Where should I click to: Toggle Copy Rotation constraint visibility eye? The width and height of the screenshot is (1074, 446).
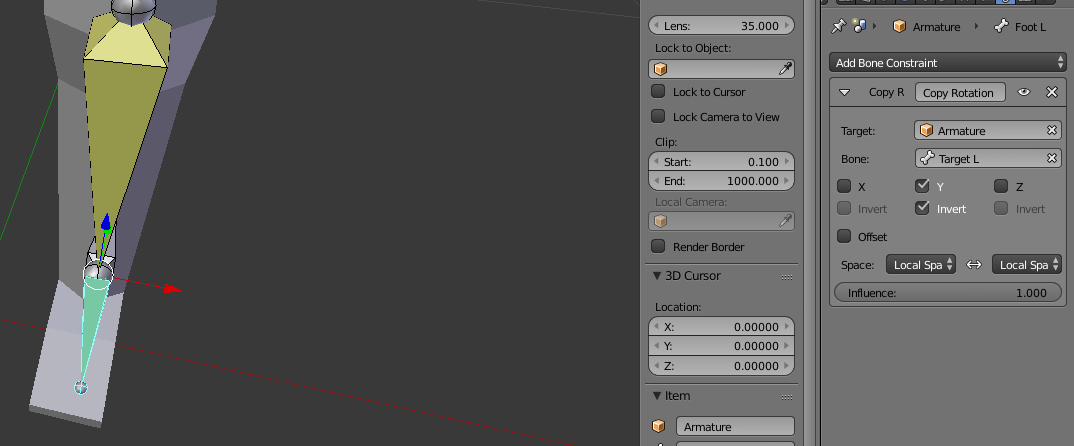[x=1024, y=92]
